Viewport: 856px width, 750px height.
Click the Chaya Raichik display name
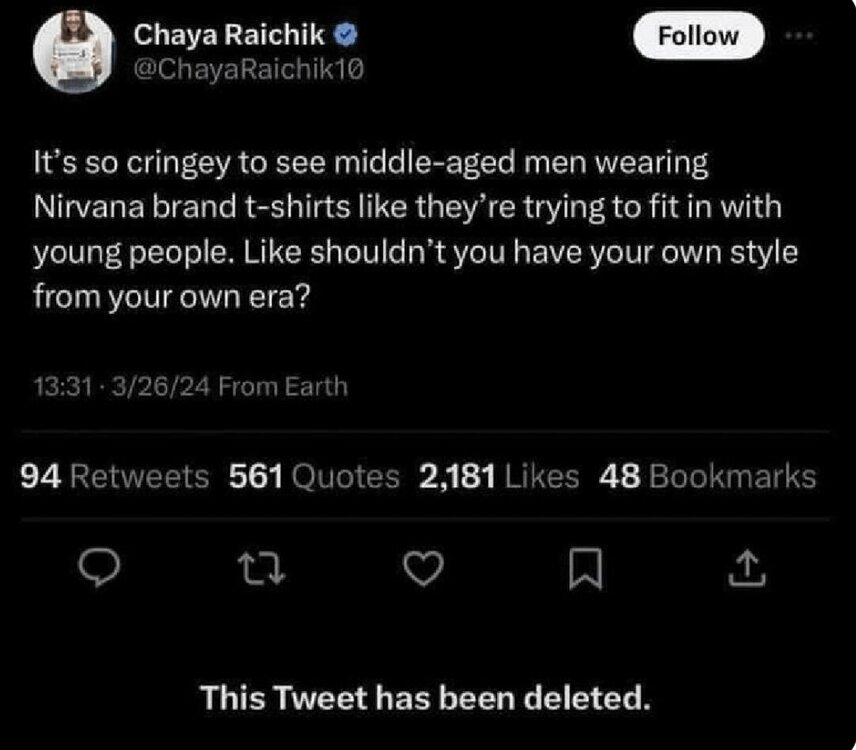[229, 35]
